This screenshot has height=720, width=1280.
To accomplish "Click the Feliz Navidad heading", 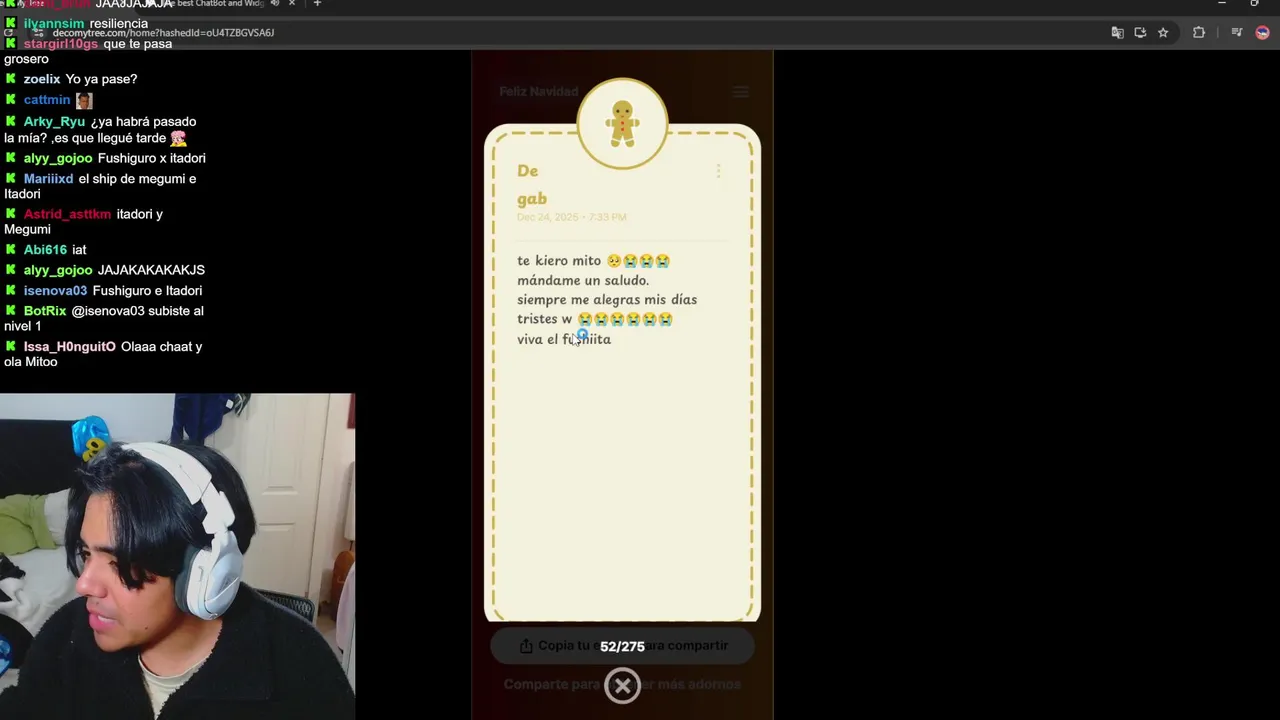I will [x=539, y=92].
